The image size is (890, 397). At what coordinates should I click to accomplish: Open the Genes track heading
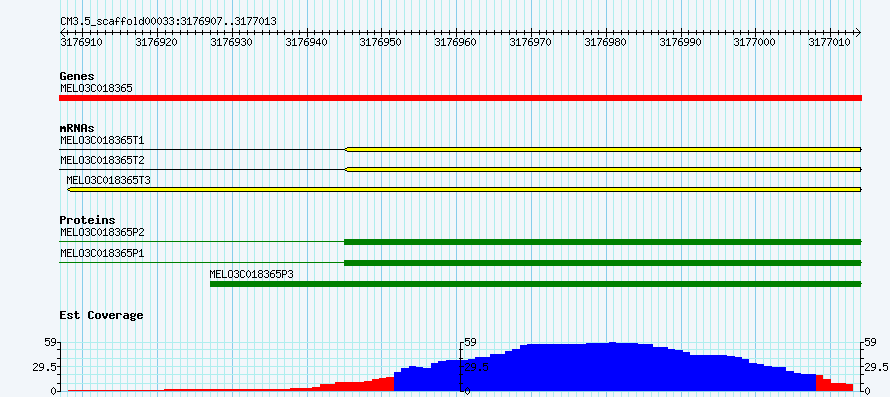point(77,76)
